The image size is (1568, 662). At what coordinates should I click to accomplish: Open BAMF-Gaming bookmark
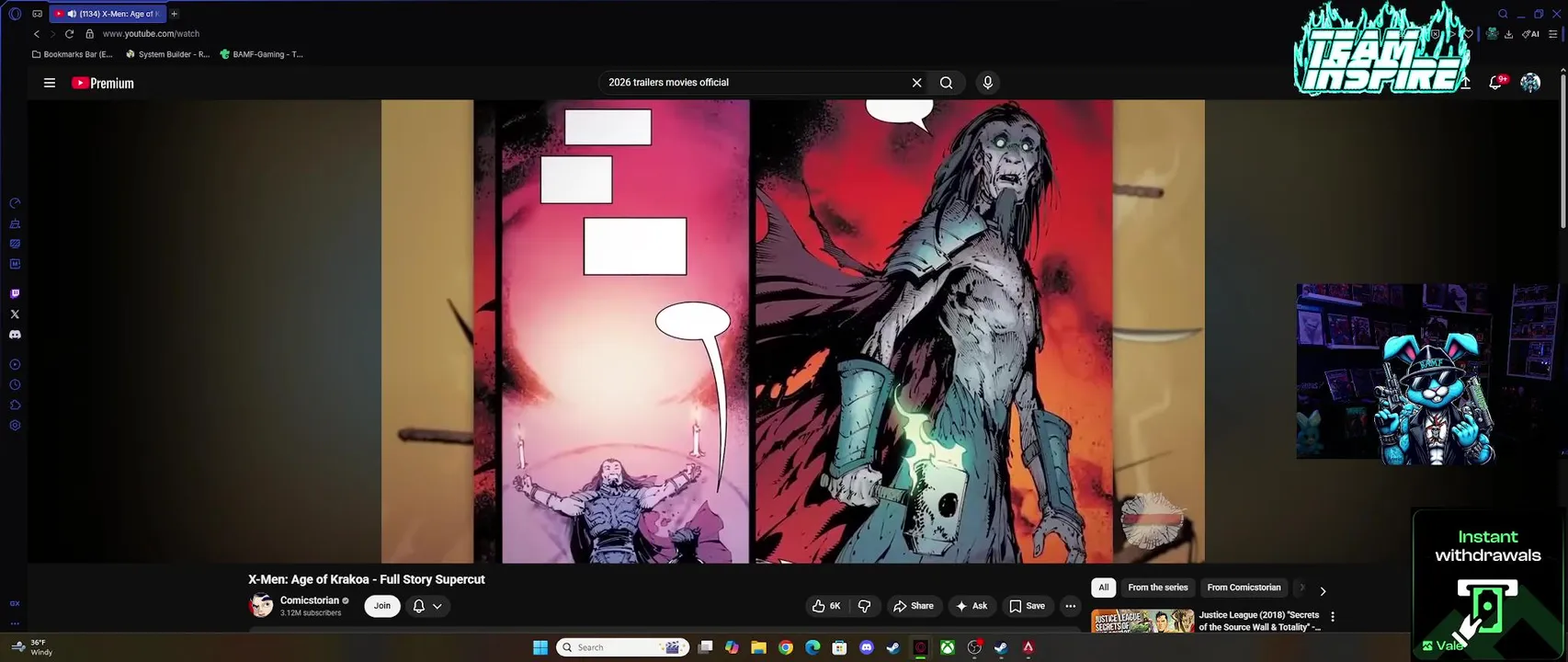[261, 54]
